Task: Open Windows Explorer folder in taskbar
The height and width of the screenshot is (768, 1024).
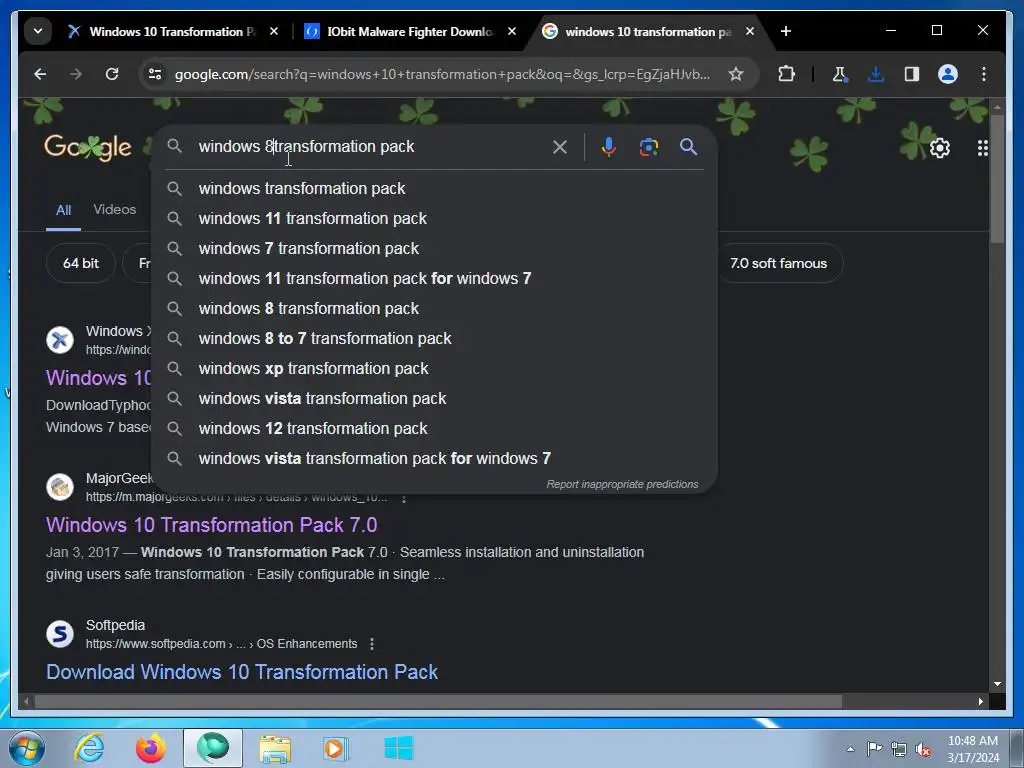Action: click(275, 748)
